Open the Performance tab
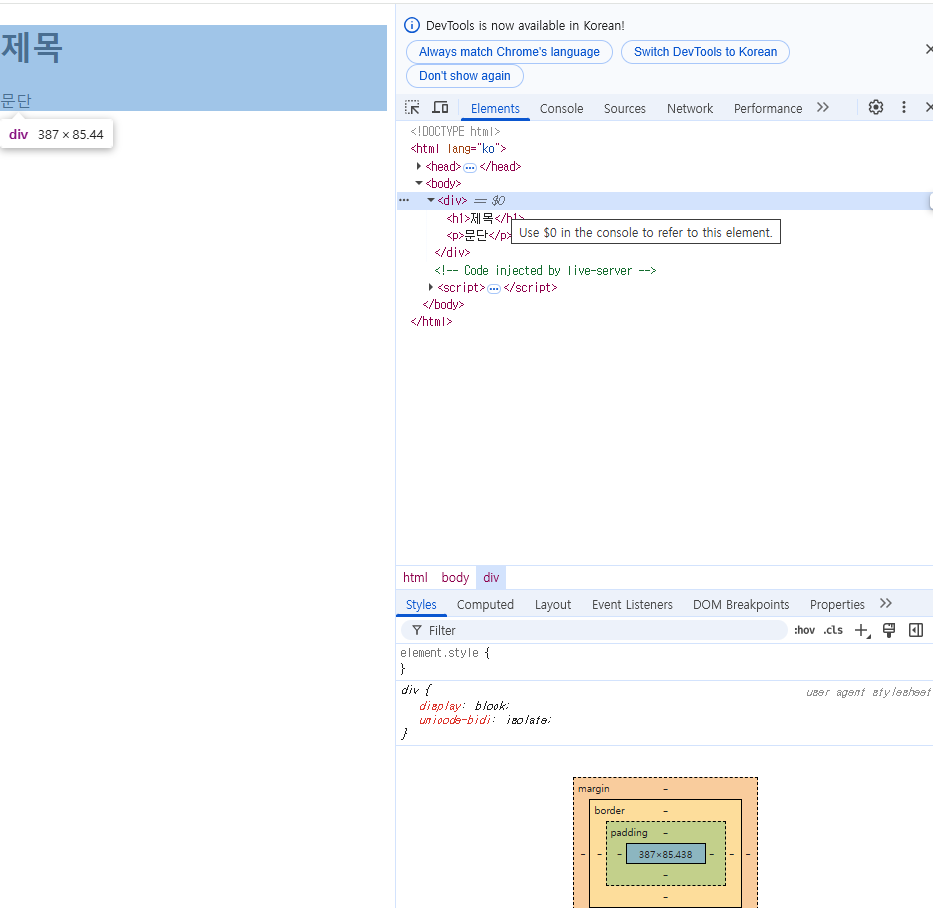Image resolution: width=933 pixels, height=908 pixels. coord(768,108)
